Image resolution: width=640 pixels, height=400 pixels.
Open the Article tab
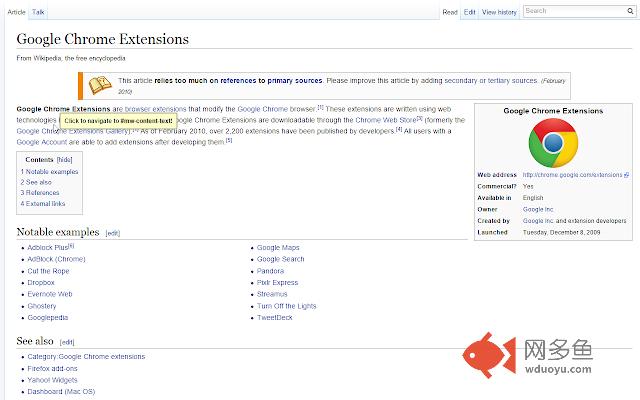click(x=16, y=12)
